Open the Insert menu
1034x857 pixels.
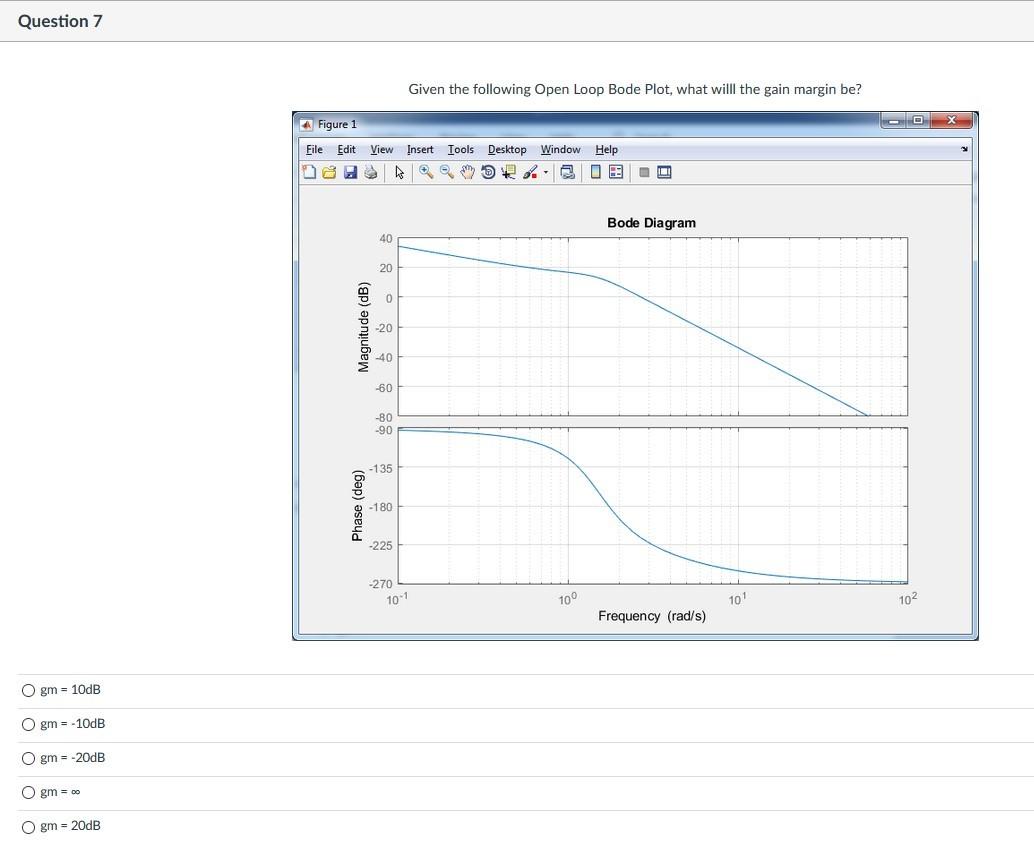click(420, 149)
